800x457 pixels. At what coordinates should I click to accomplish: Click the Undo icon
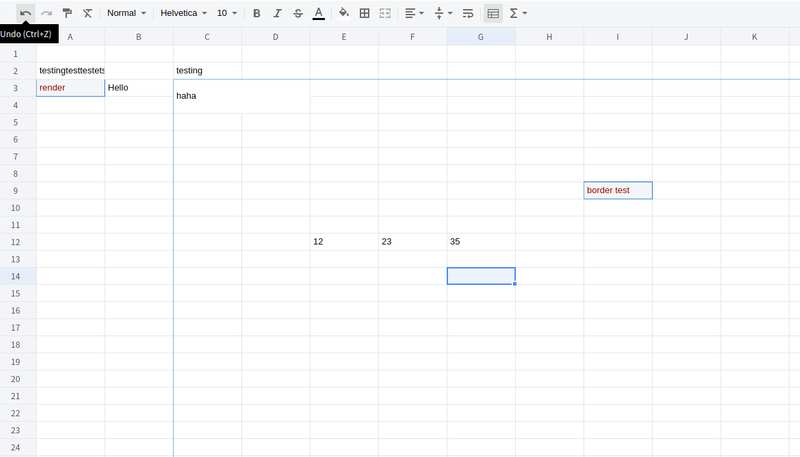(26, 13)
